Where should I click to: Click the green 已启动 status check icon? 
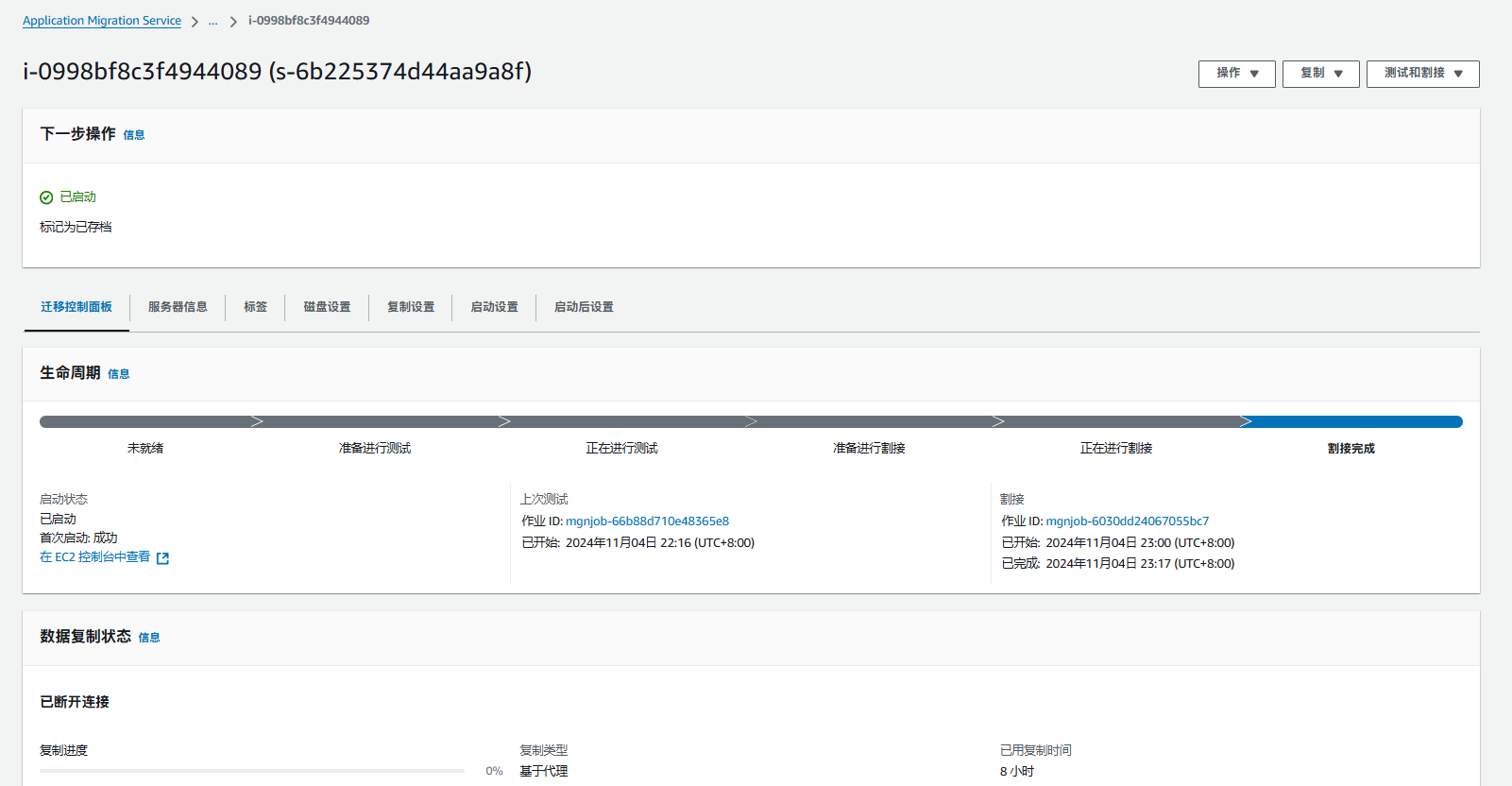coord(46,197)
